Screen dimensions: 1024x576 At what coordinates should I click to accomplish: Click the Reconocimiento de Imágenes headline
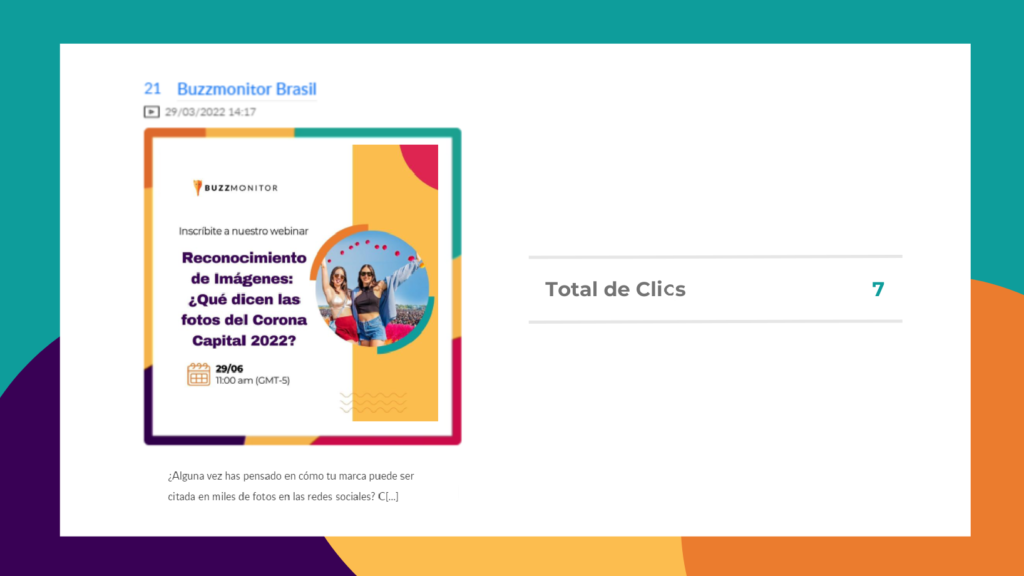tap(244, 299)
